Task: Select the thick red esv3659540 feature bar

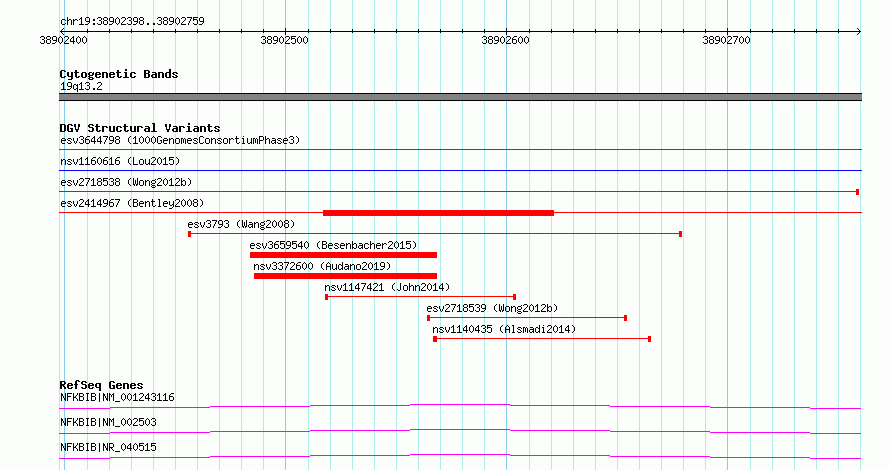Action: click(343, 255)
